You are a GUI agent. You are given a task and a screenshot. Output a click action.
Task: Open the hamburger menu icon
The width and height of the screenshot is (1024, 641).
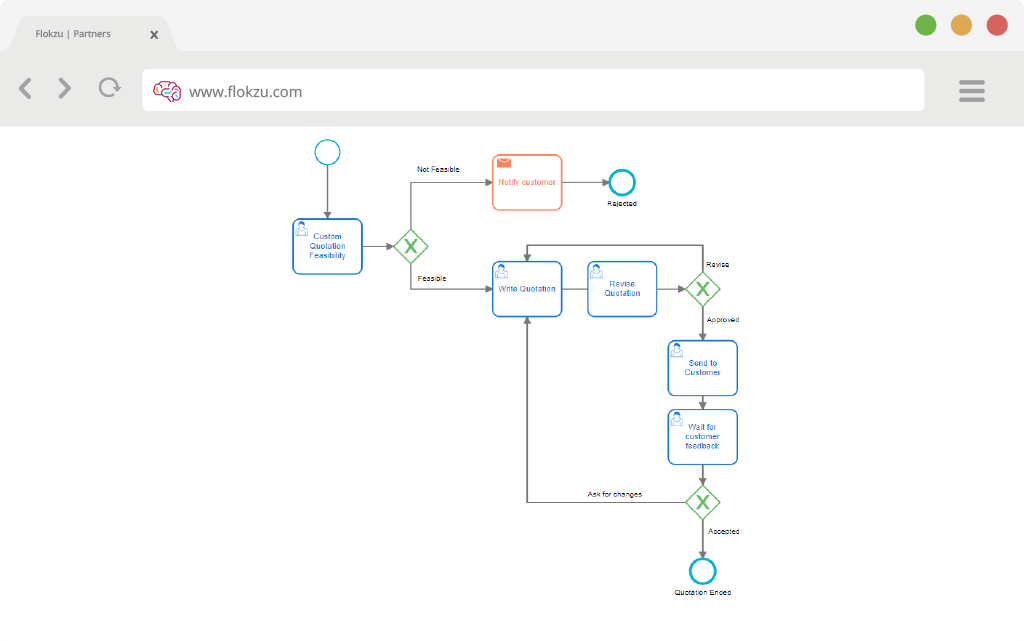(x=972, y=91)
